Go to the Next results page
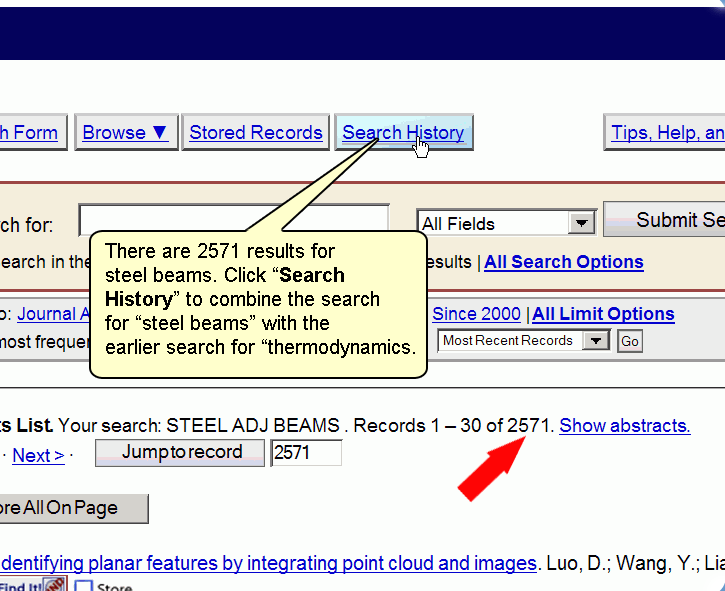This screenshot has height=591, width=725. tap(38, 455)
